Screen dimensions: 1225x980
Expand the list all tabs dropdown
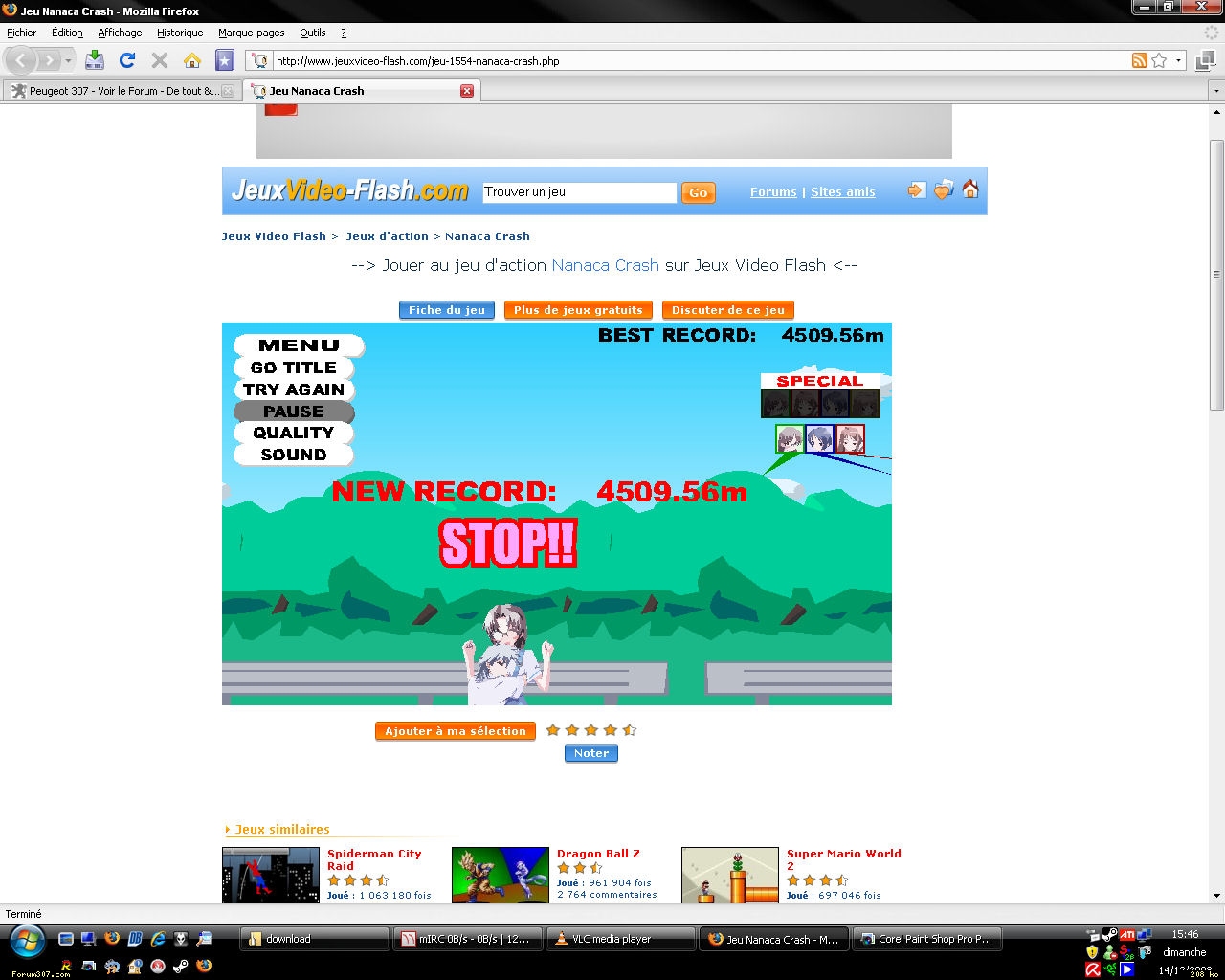[x=1216, y=91]
